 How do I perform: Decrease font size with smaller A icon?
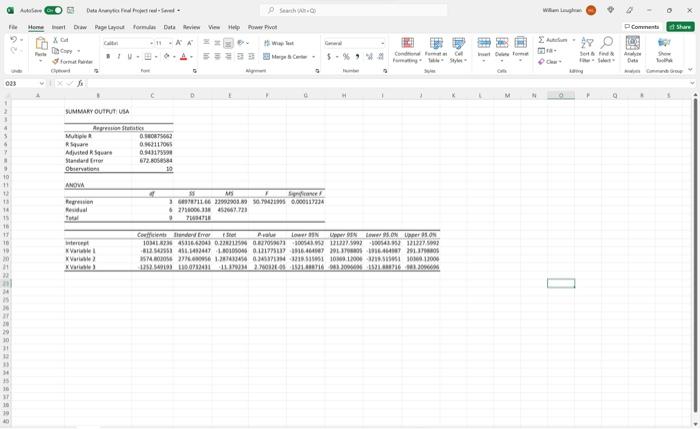point(190,43)
